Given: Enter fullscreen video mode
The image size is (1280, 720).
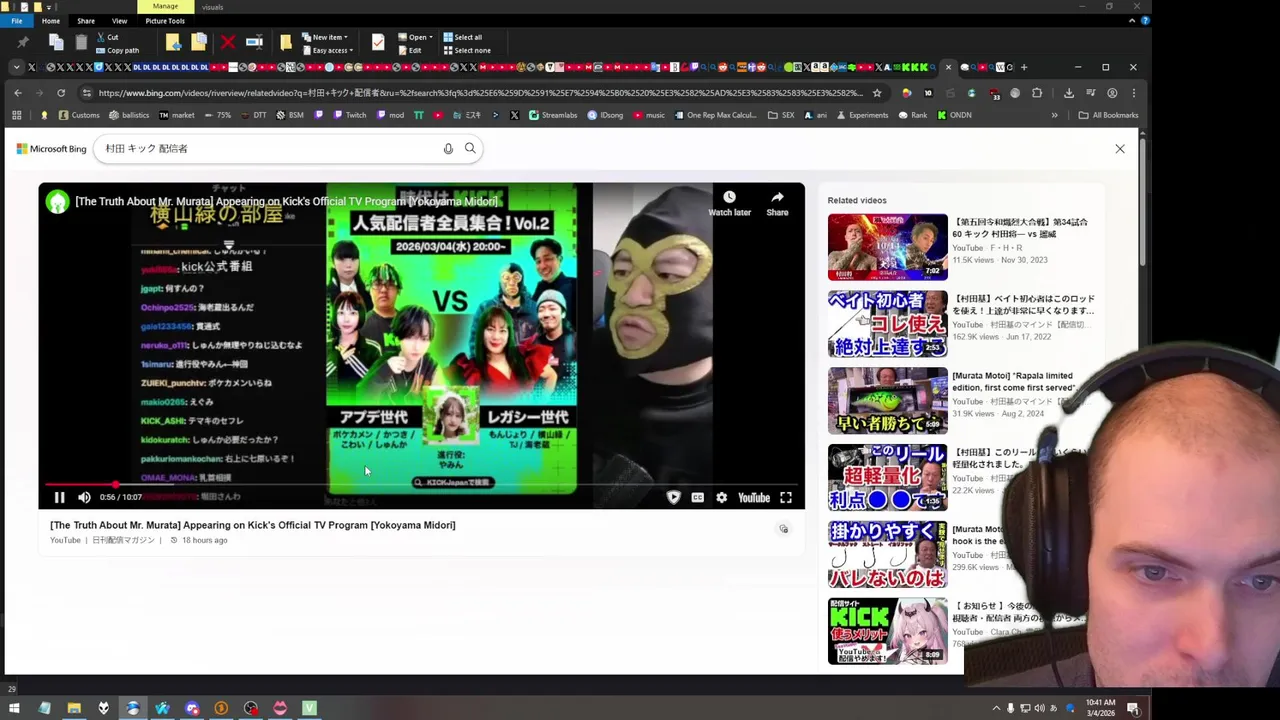Looking at the screenshot, I should coord(786,497).
